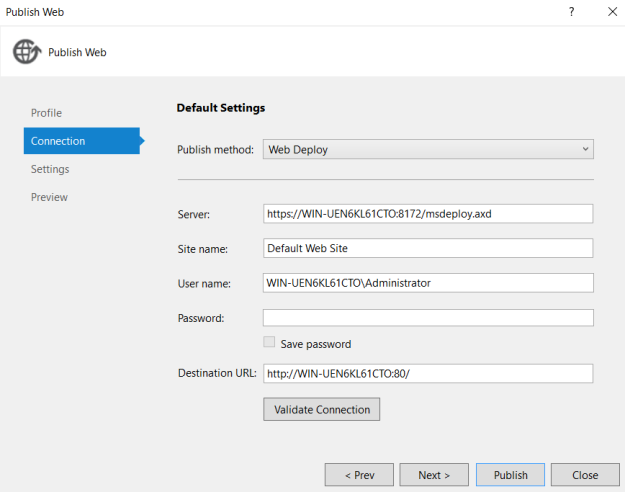
Task: Go to the Settings tab
Action: (50, 169)
